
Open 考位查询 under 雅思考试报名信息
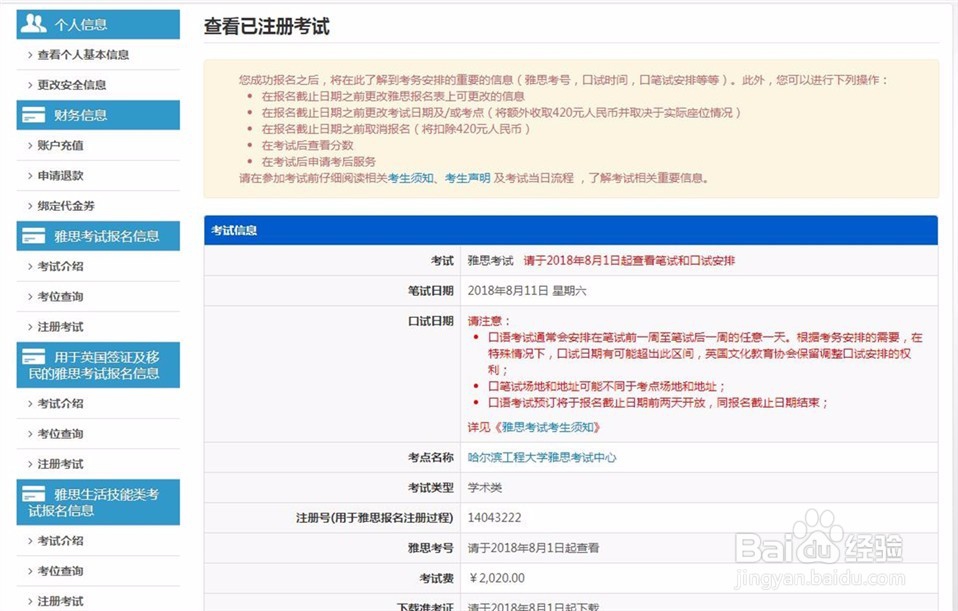60,296
